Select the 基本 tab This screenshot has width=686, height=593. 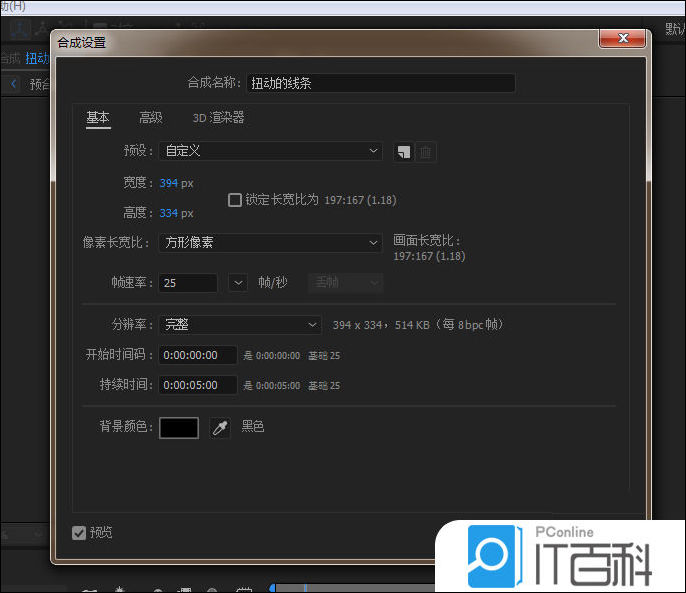[98, 118]
